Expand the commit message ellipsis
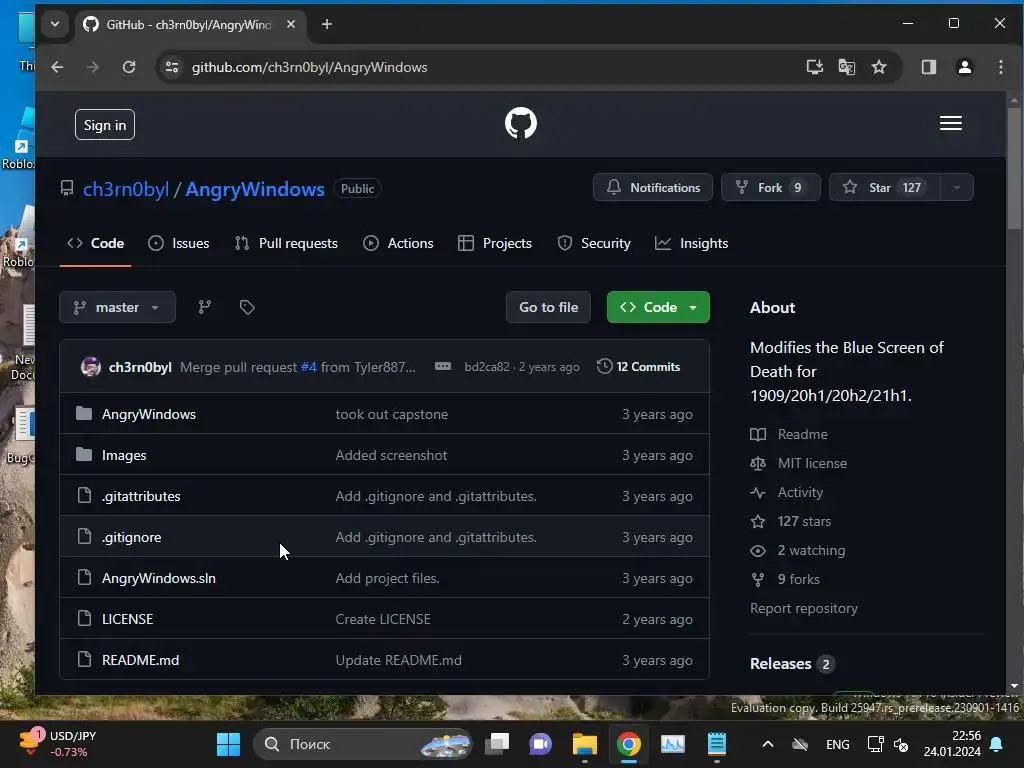This screenshot has width=1024, height=768. coord(443,366)
